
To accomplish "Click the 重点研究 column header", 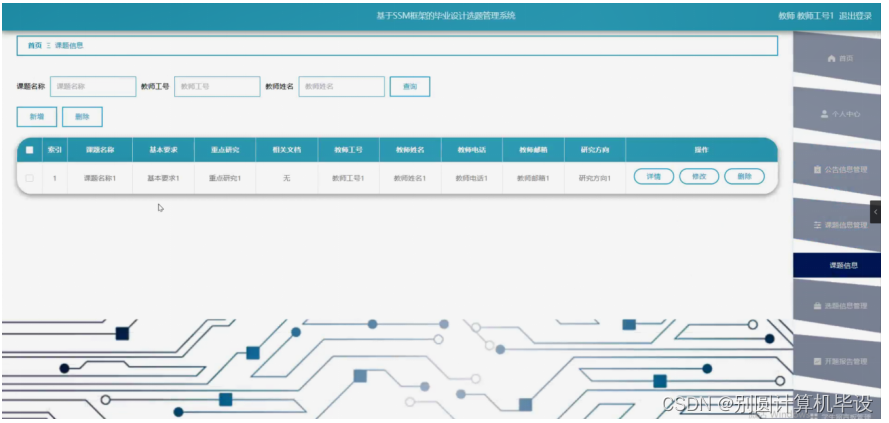I will tap(225, 150).
